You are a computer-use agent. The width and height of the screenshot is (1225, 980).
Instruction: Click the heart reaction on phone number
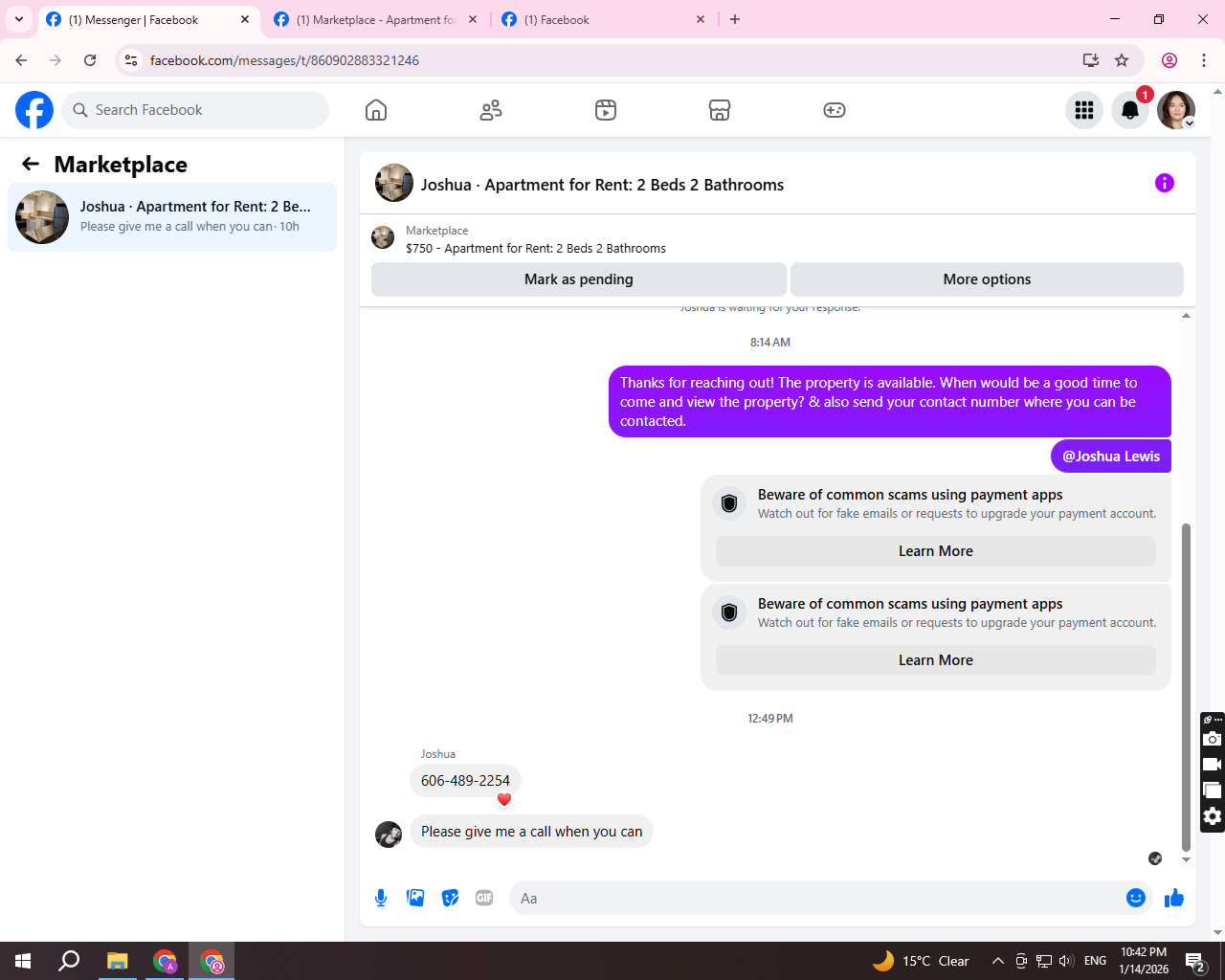pyautogui.click(x=504, y=799)
